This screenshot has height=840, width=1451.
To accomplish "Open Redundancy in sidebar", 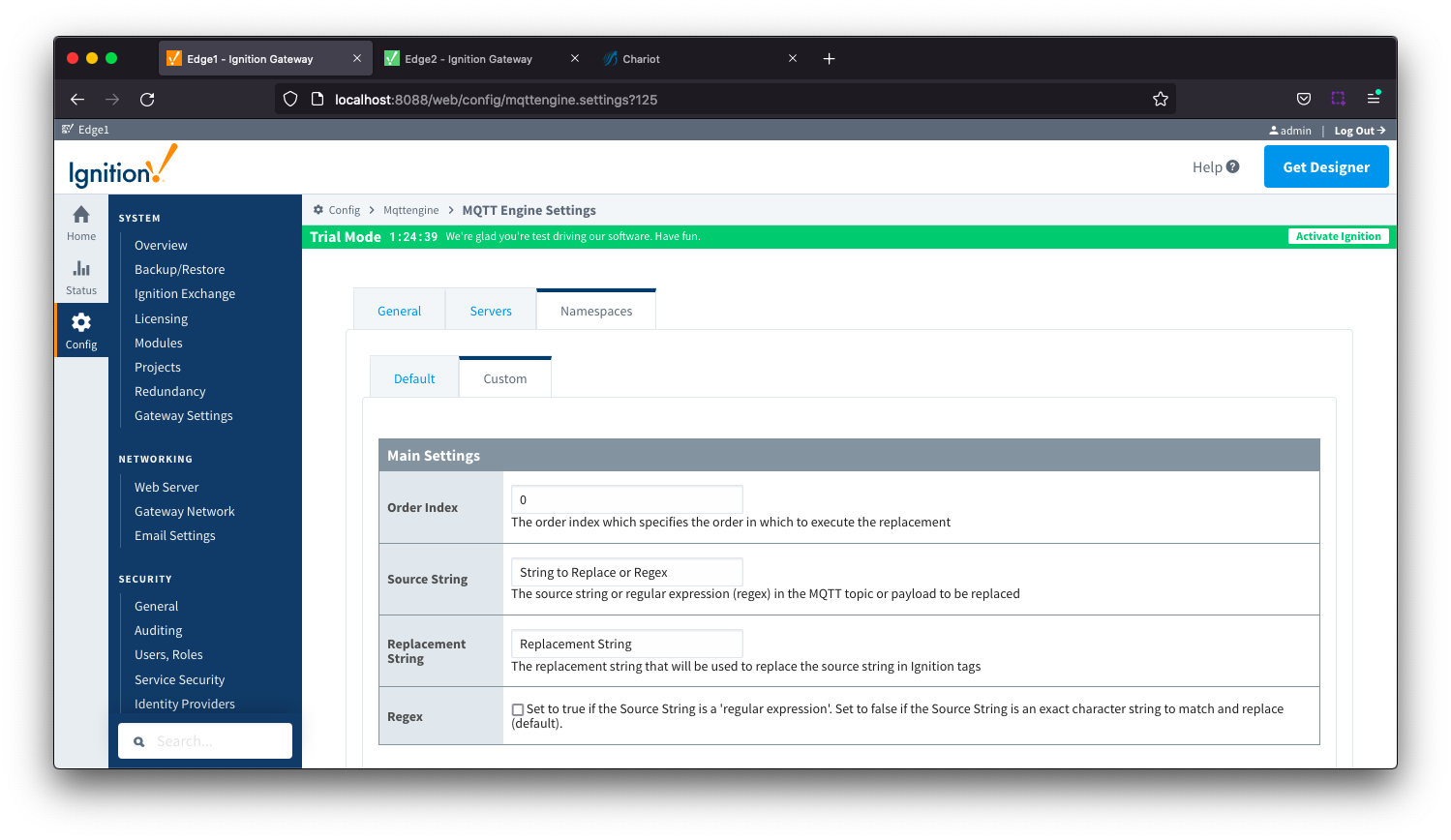I will coord(170,391).
